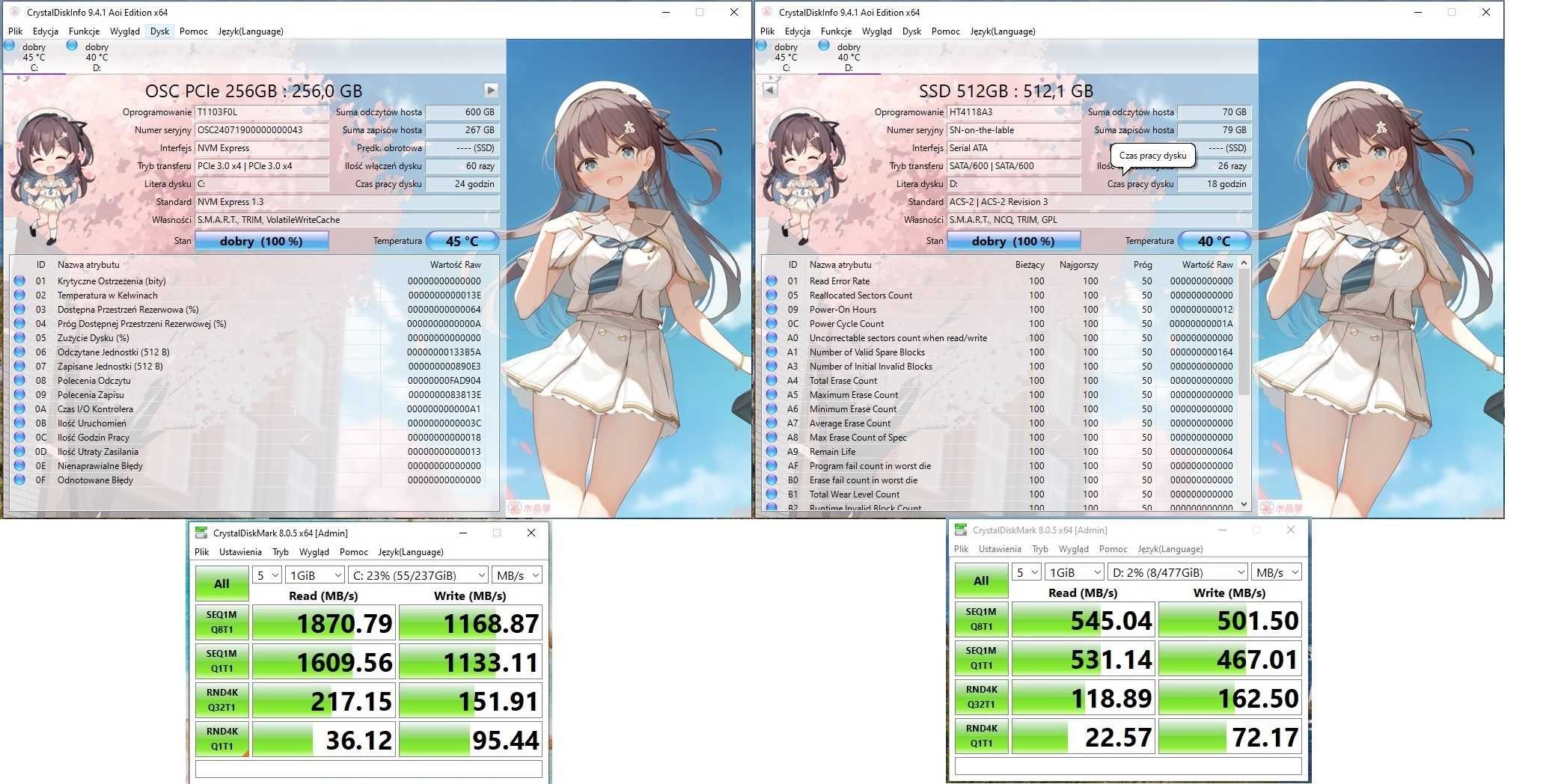
Task: Click 45 °C temperature indicator for OSC PCIe
Action: 462,241
